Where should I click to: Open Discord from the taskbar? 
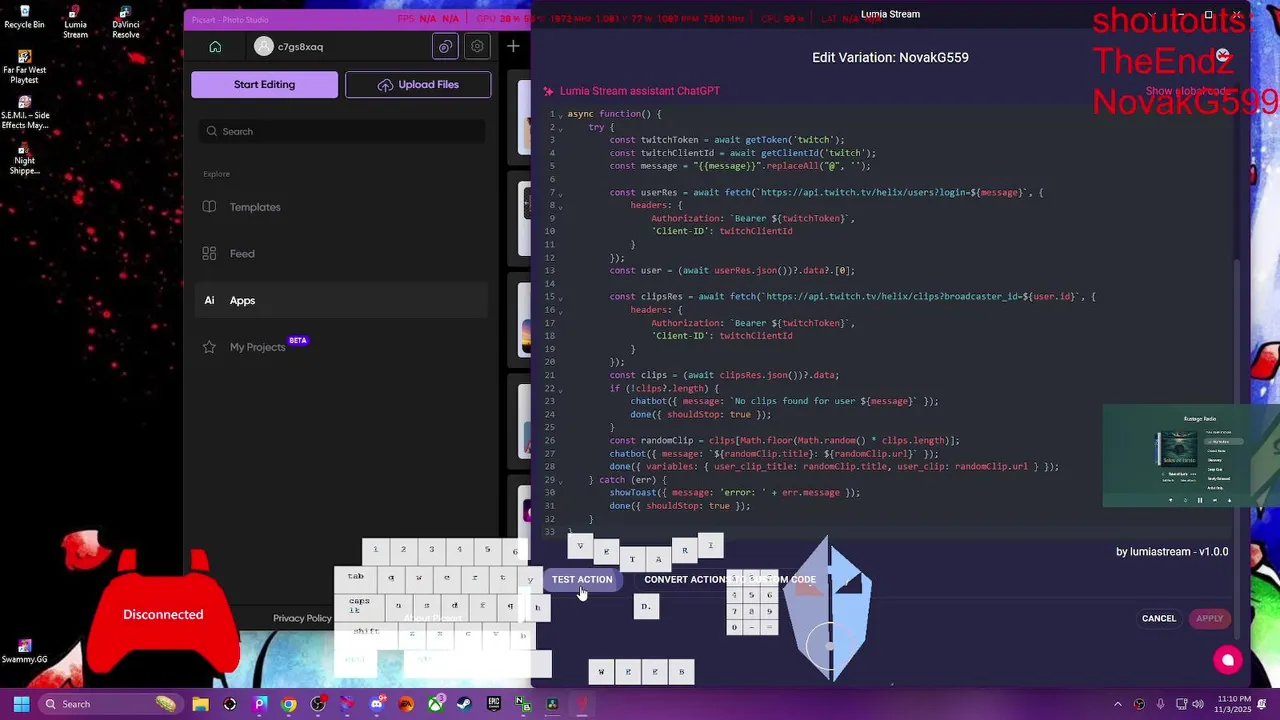[x=377, y=704]
